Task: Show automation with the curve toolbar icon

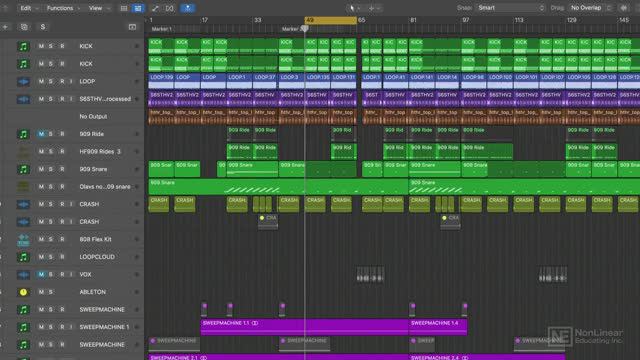Action: coord(155,8)
